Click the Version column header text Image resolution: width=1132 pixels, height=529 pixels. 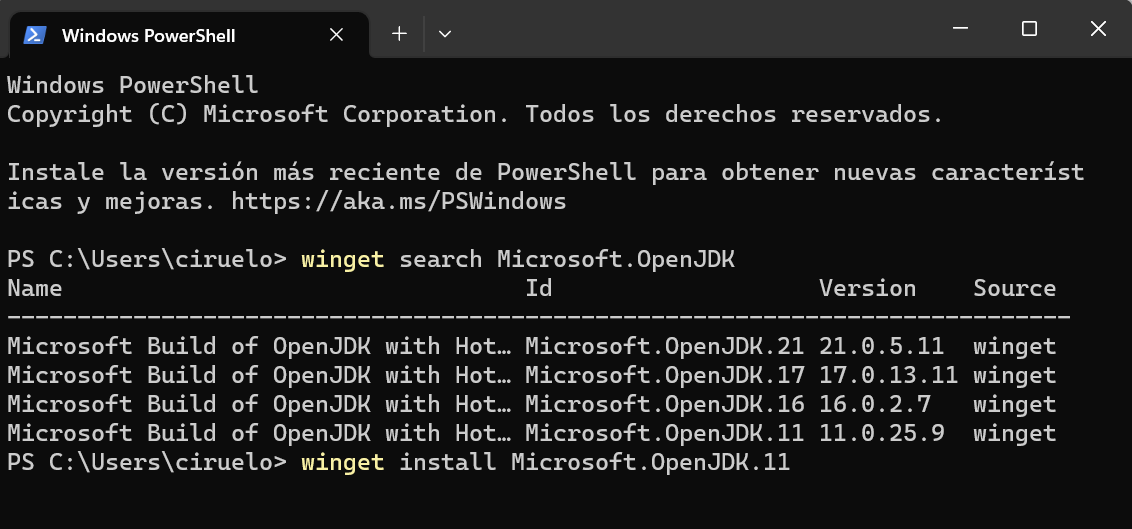[867, 289]
